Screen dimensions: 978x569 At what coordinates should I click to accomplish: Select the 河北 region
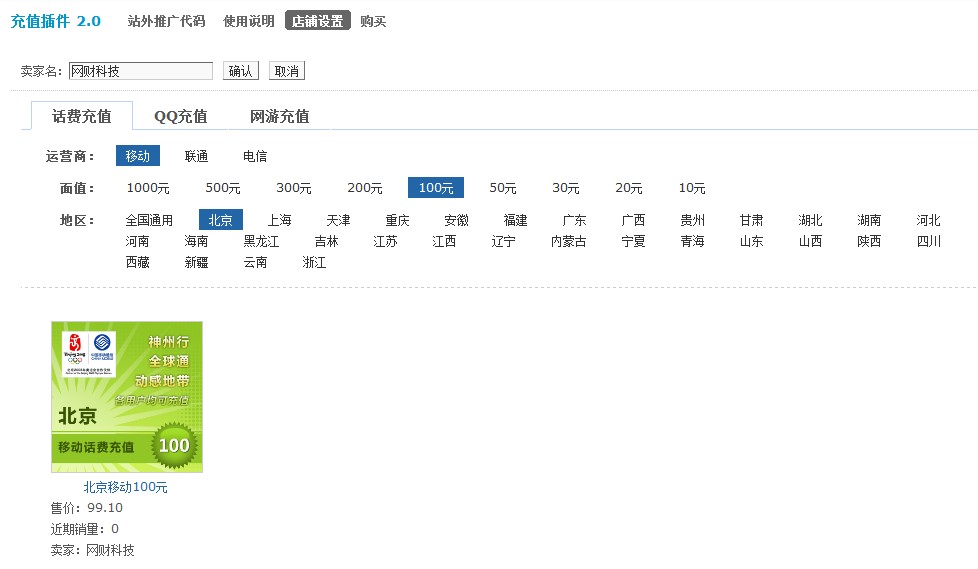pyautogui.click(x=928, y=220)
